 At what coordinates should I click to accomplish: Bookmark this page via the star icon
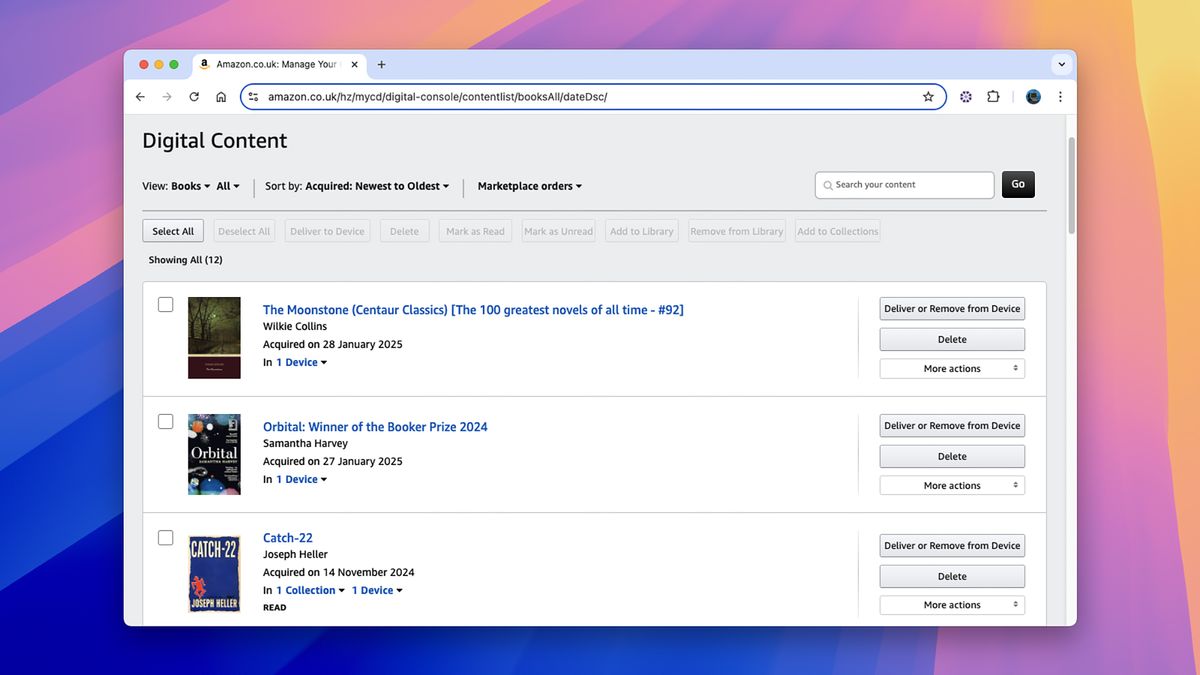928,96
